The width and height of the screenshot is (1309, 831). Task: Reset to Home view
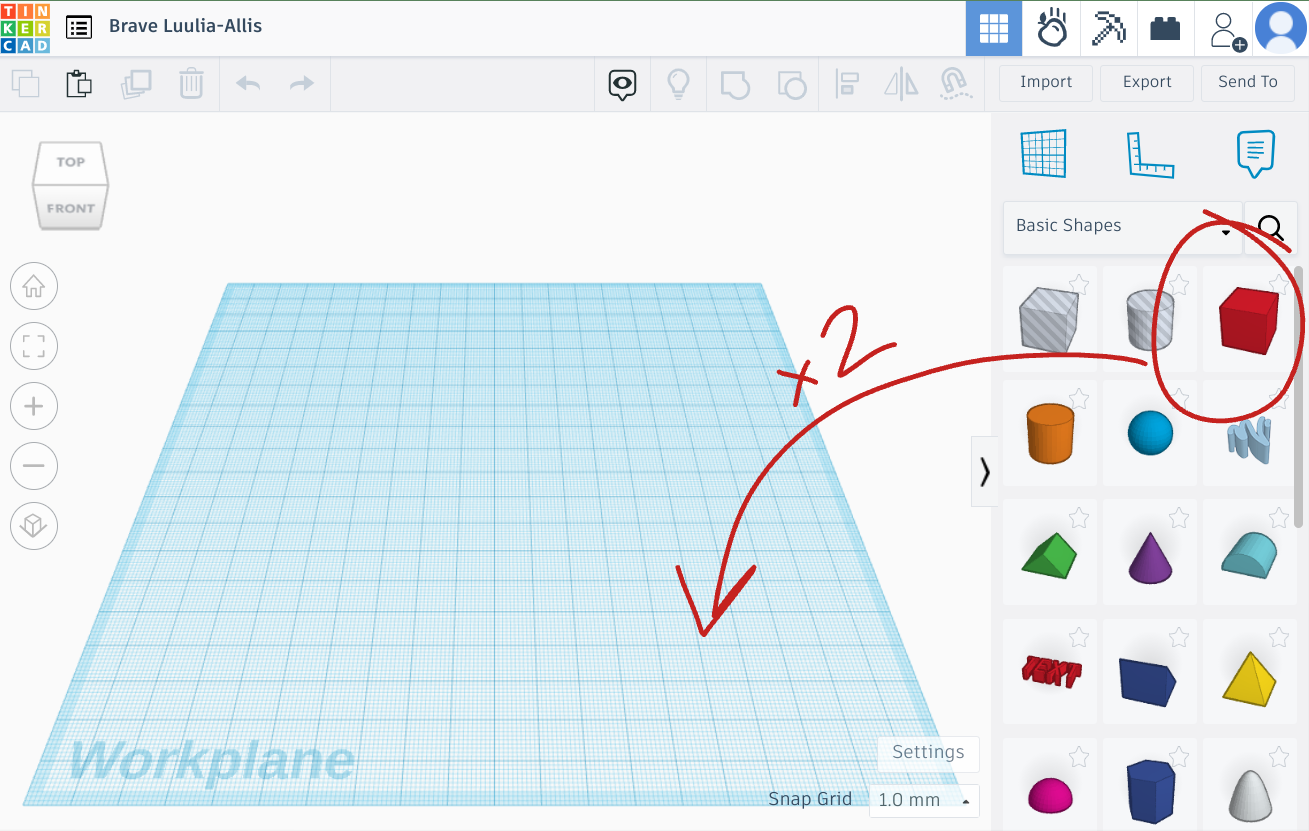coord(34,287)
